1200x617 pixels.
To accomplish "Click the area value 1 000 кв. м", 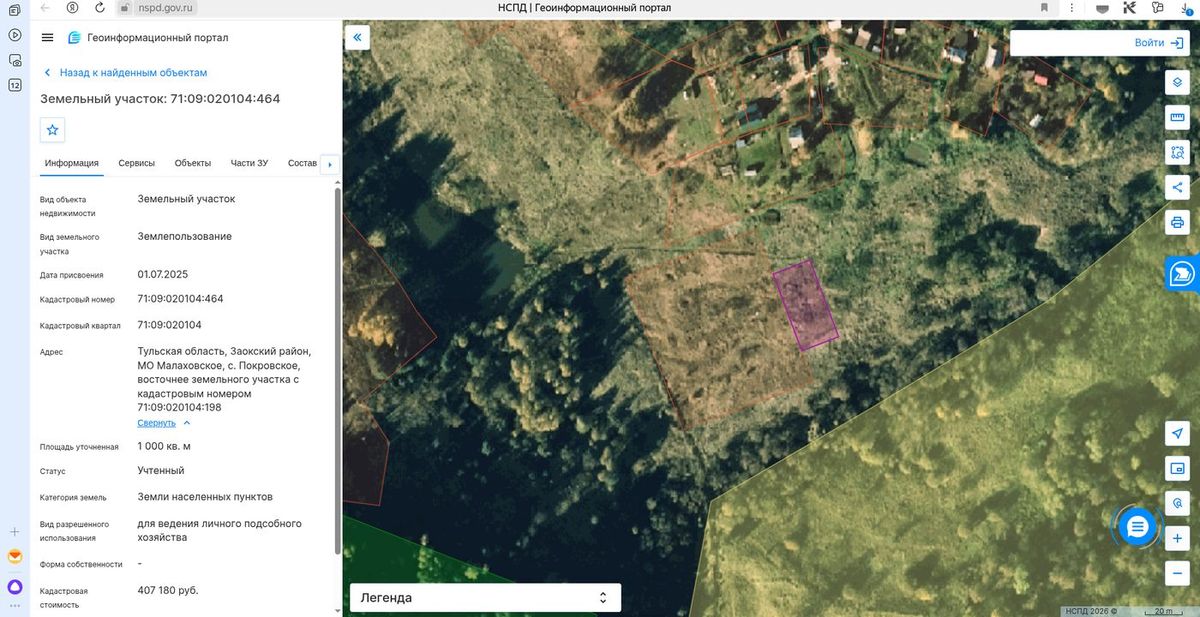I will click(164, 446).
